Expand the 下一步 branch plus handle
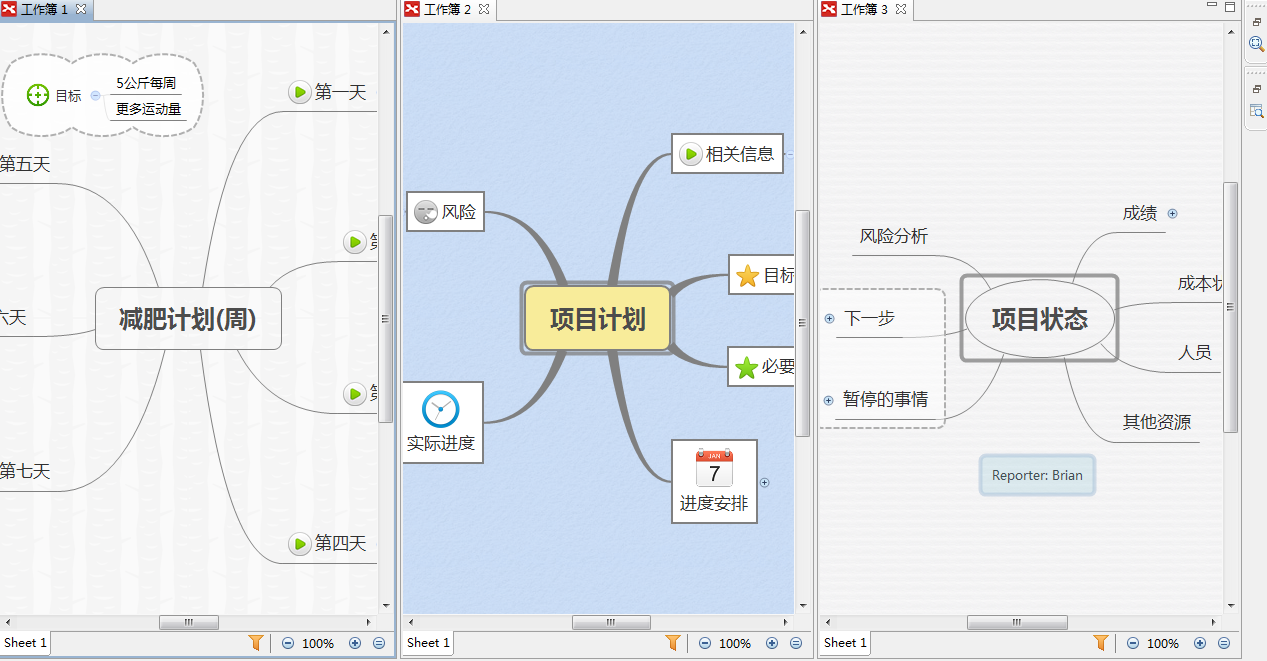 829,318
